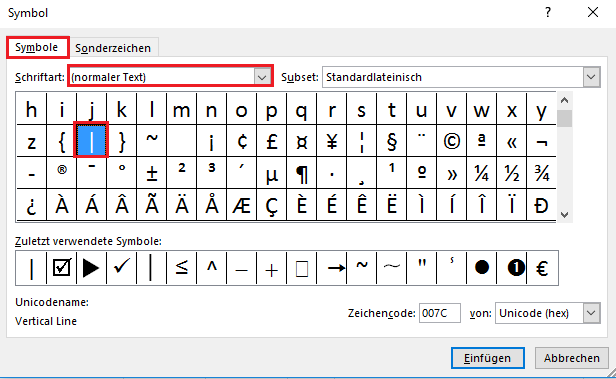The height and width of the screenshot is (379, 616).
Task: Choose the pound sterling £ symbol
Action: [x=271, y=141]
